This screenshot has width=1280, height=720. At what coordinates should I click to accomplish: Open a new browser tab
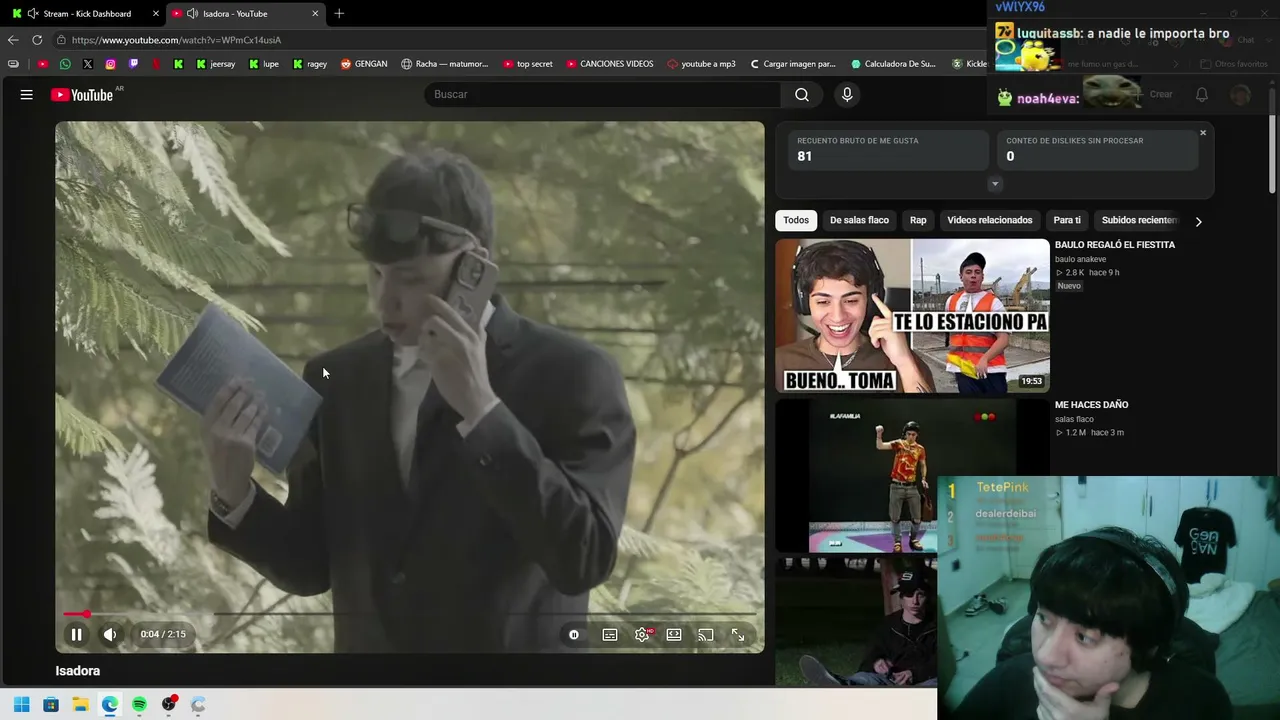pyautogui.click(x=339, y=14)
